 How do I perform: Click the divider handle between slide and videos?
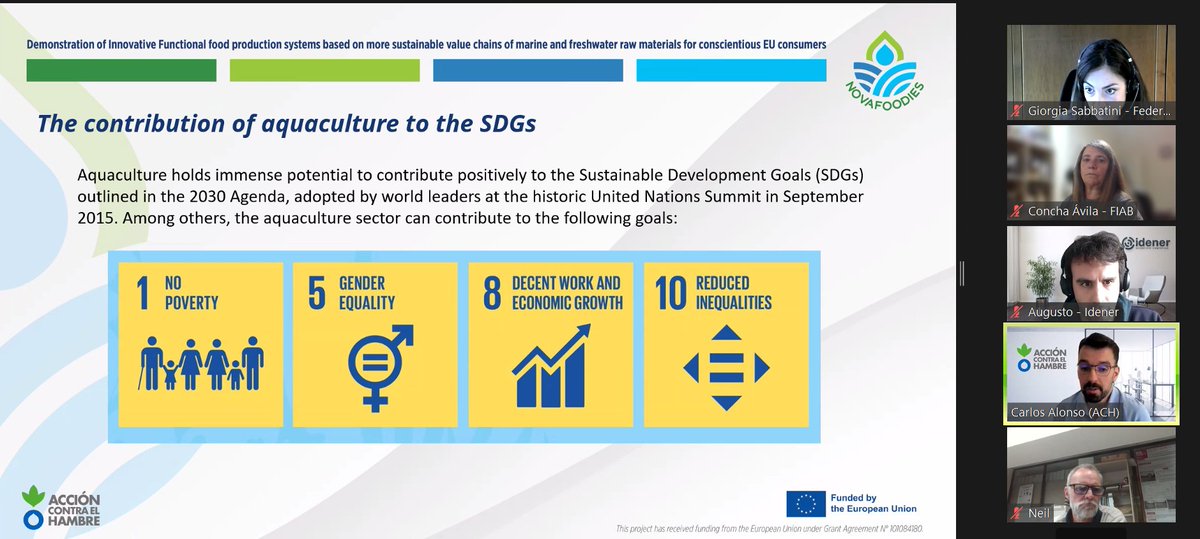click(x=962, y=272)
